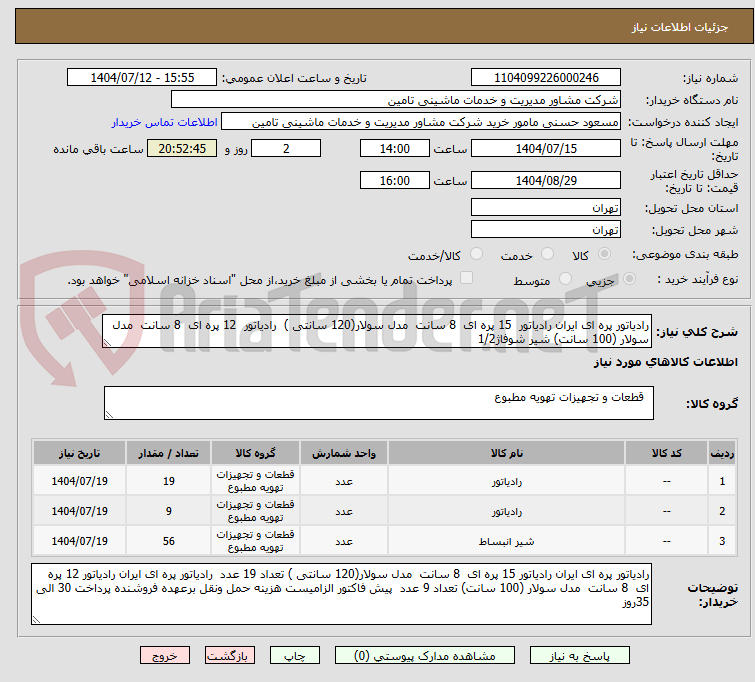Choose the کالا/خدمت radio option

pyautogui.click(x=477, y=255)
